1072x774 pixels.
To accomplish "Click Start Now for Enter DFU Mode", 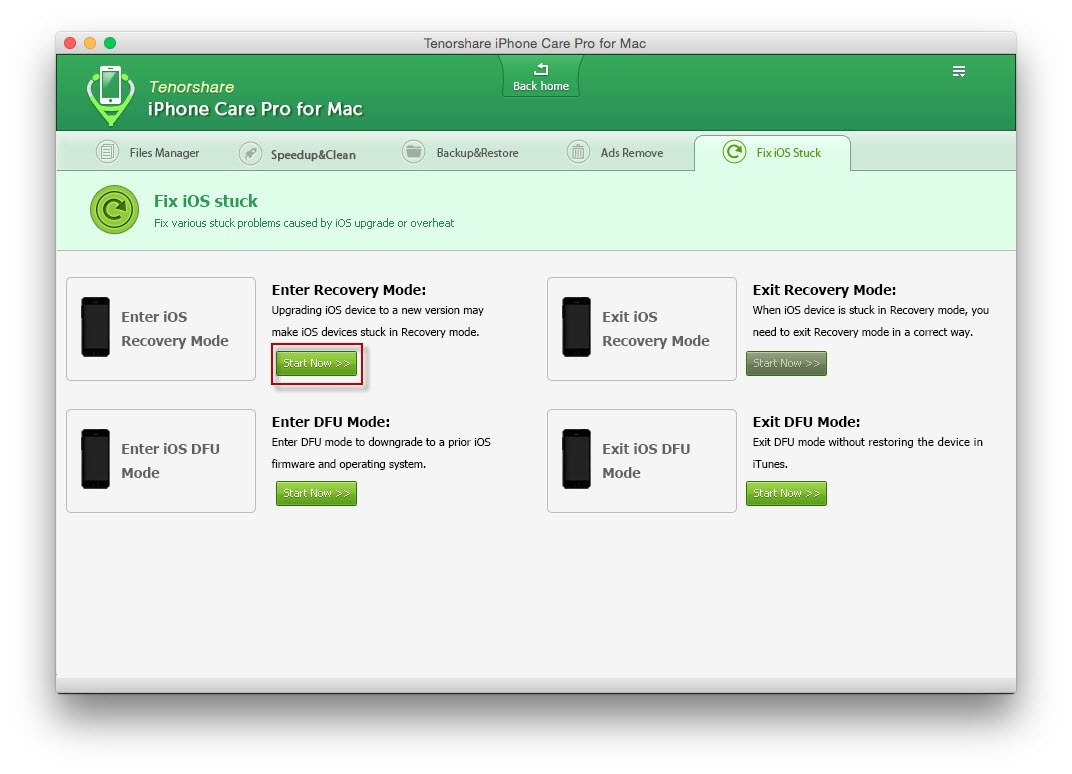I will pyautogui.click(x=316, y=493).
